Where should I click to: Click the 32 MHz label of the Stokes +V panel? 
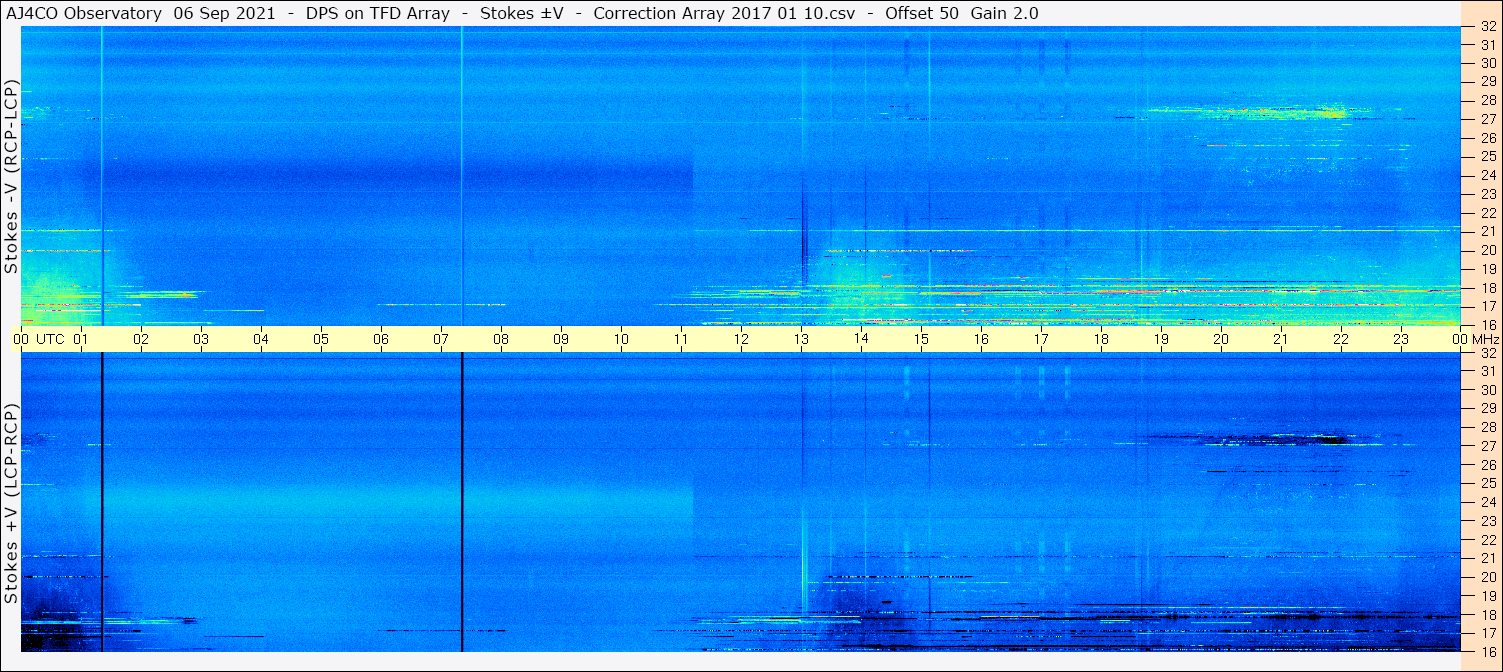coord(1488,353)
